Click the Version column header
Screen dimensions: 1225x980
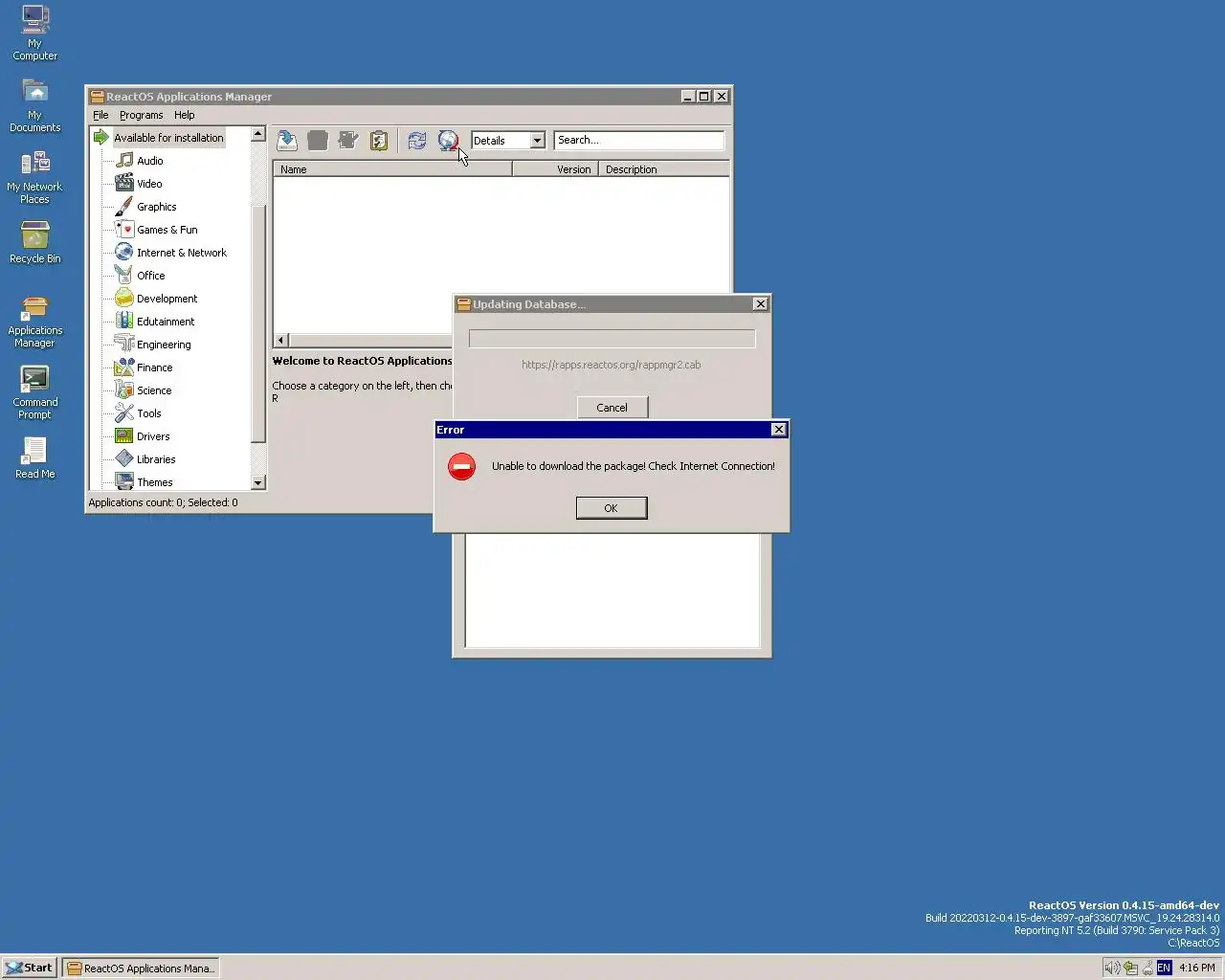tap(555, 169)
